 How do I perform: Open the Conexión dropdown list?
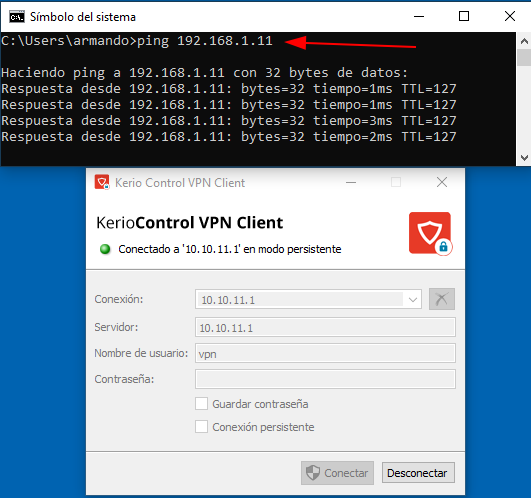[308, 299]
